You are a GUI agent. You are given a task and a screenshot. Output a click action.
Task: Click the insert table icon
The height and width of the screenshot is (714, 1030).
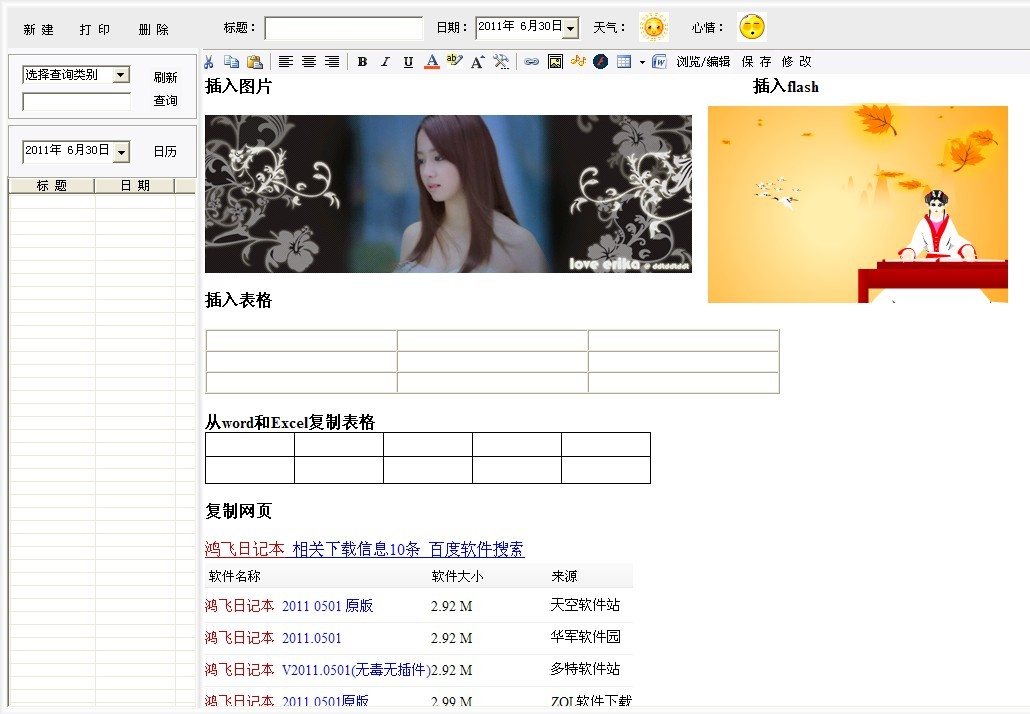tap(624, 62)
